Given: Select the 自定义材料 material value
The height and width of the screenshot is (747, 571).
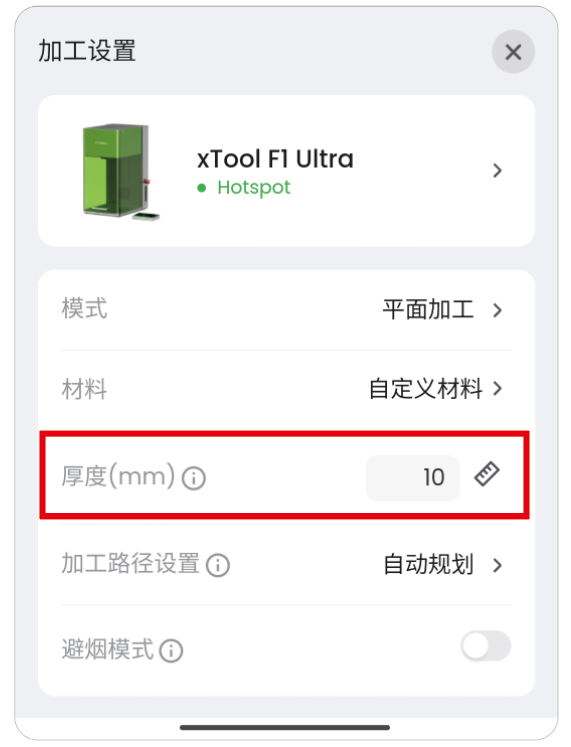Looking at the screenshot, I should [426, 389].
